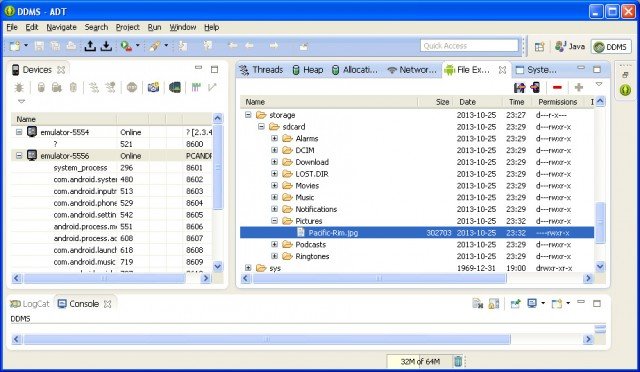Collapse the Pictures folder
This screenshot has width=640, height=372.
point(274,221)
